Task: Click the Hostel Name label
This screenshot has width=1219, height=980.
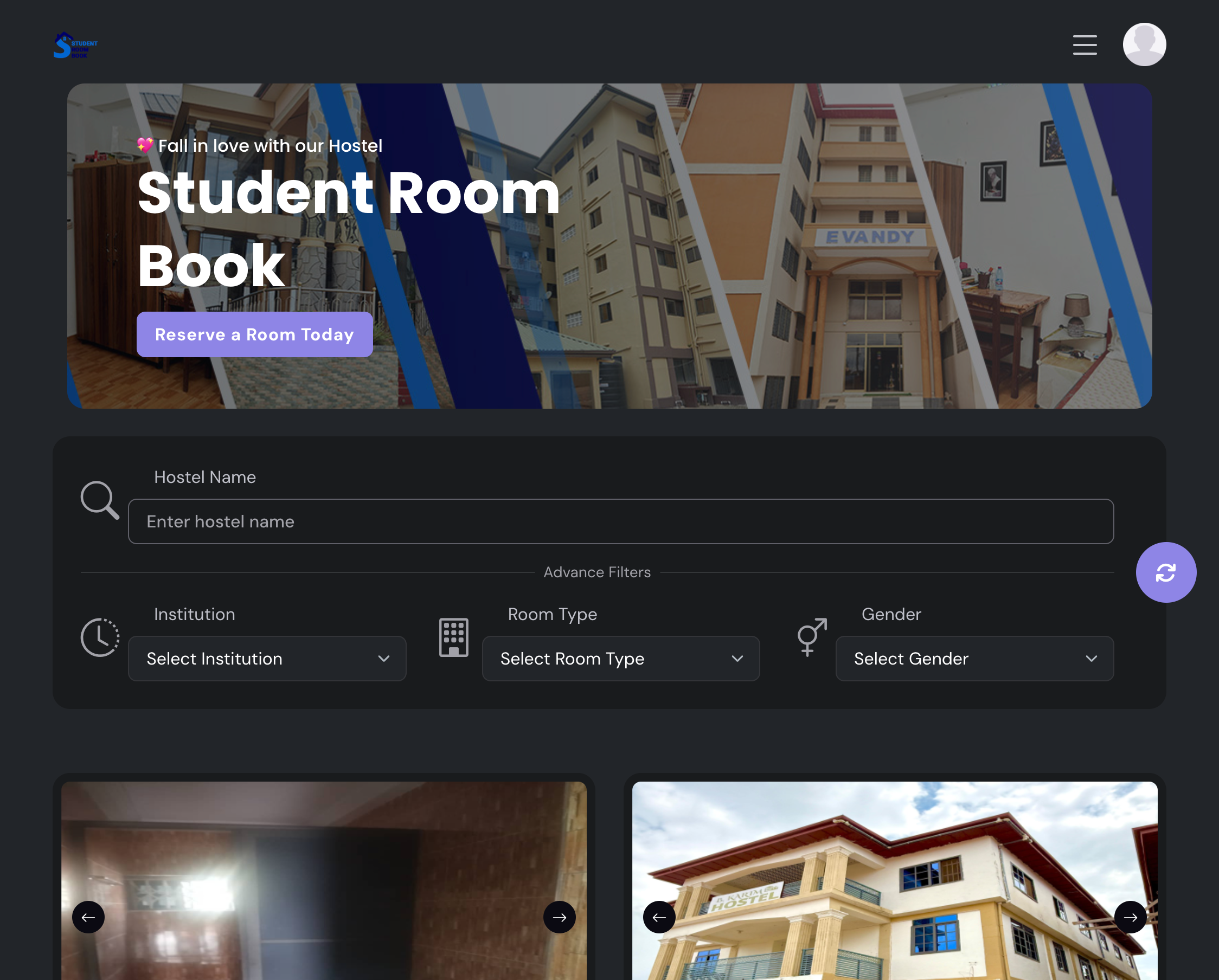Action: [x=204, y=478]
